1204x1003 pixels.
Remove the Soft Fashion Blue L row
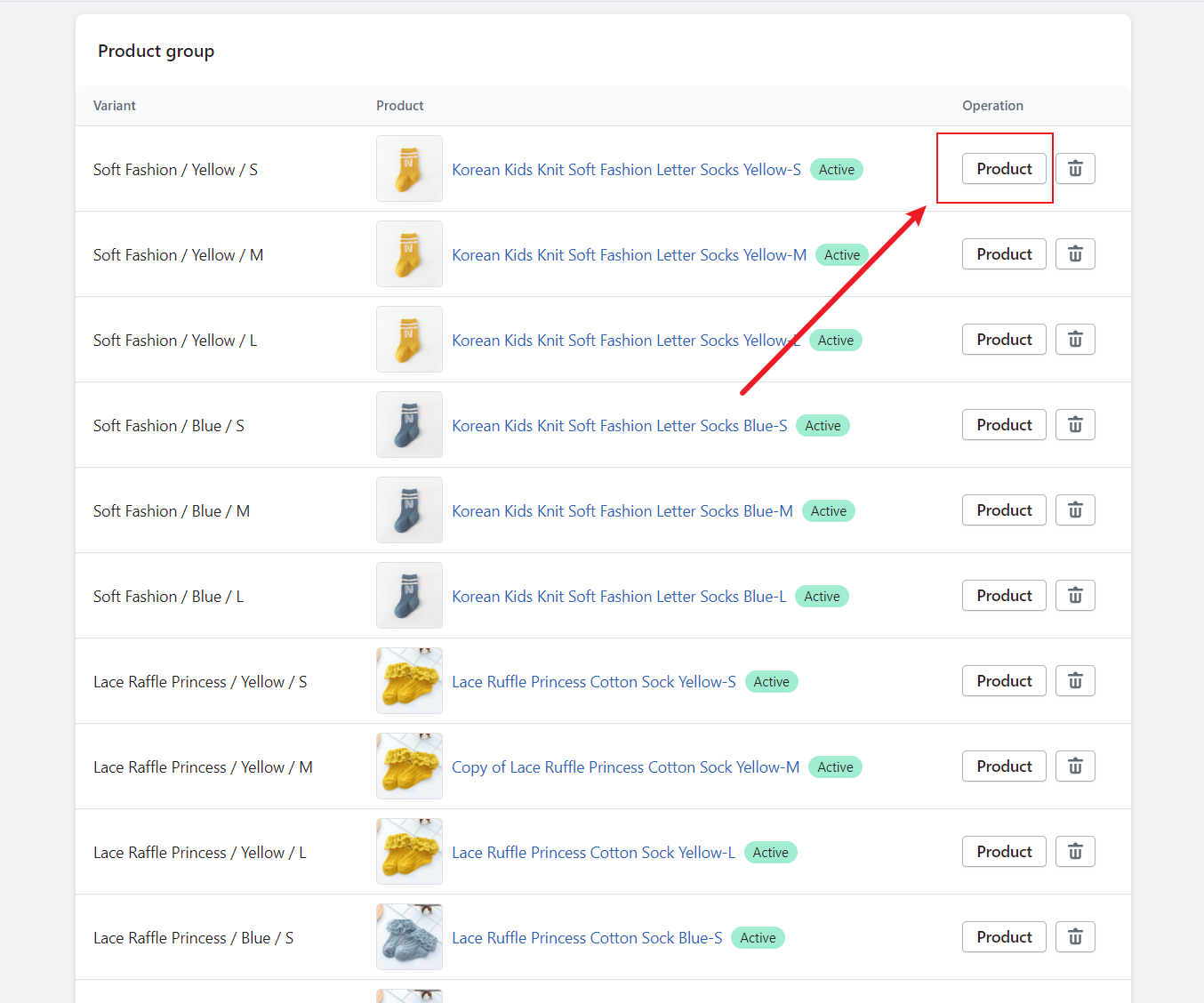1075,596
